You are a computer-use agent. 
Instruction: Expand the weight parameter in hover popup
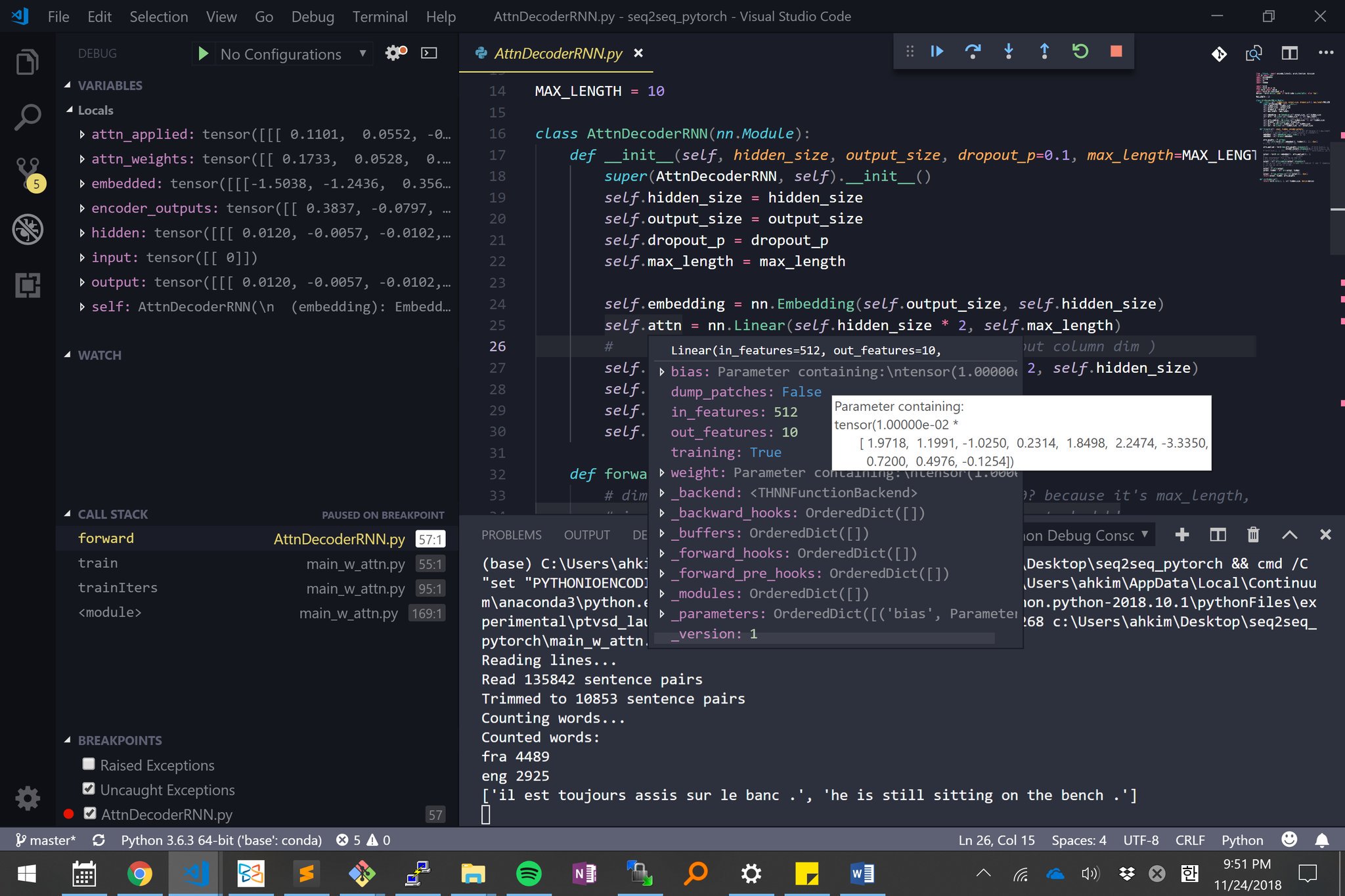click(x=661, y=473)
